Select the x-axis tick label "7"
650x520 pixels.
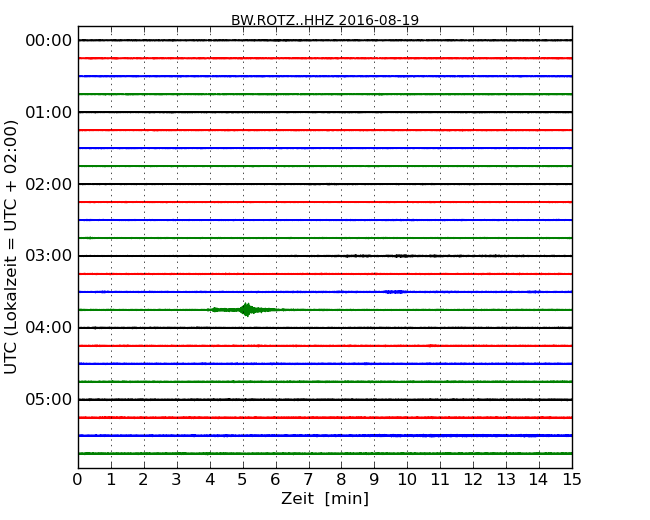point(308,480)
